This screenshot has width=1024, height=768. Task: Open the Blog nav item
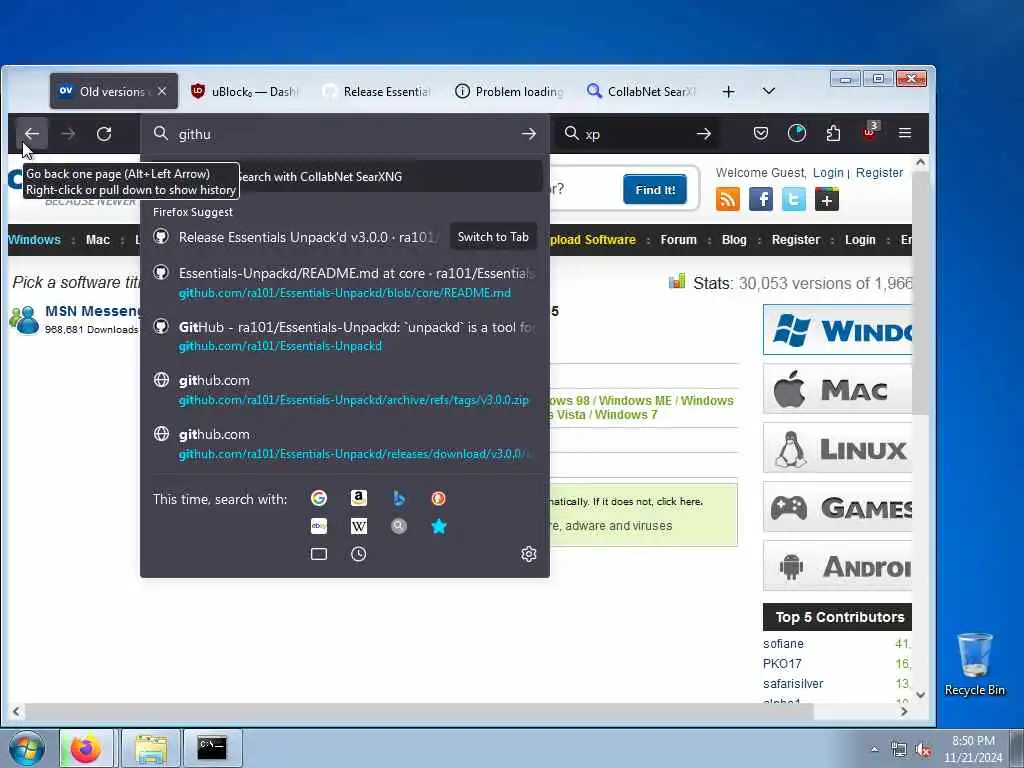click(734, 240)
